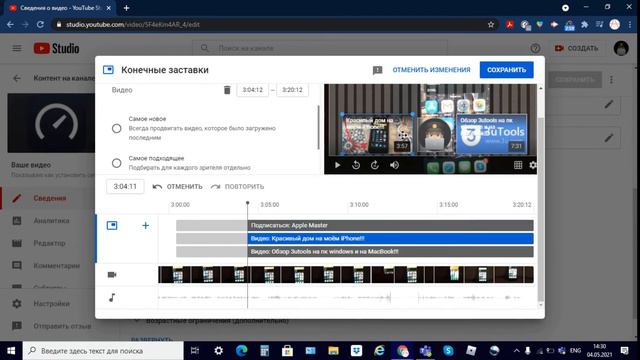Delete the video element with trash icon
The image size is (640, 360).
[x=227, y=90]
